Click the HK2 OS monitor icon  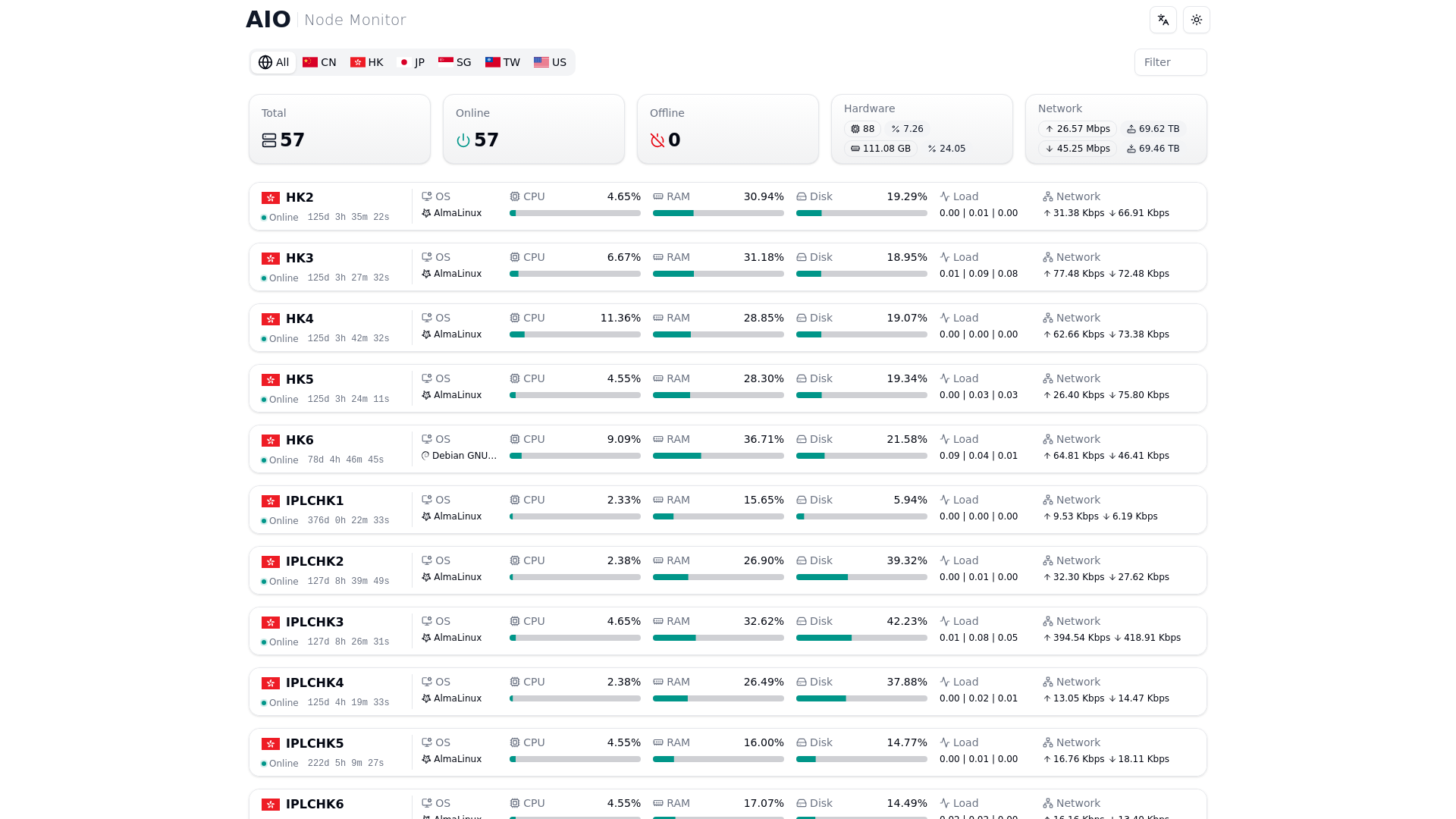coord(426,196)
